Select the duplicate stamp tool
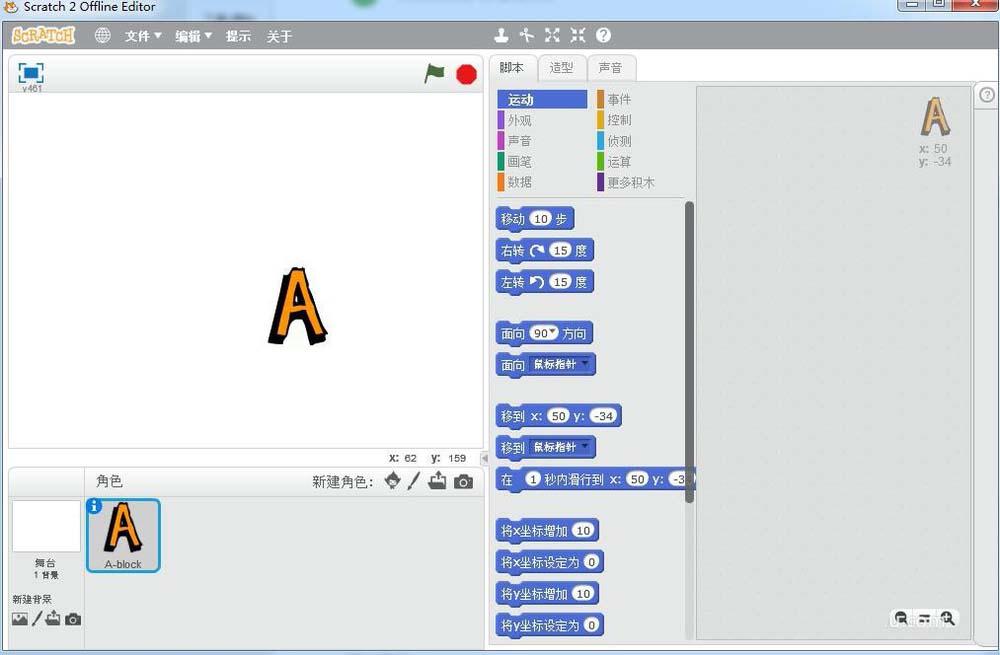 (x=502, y=36)
